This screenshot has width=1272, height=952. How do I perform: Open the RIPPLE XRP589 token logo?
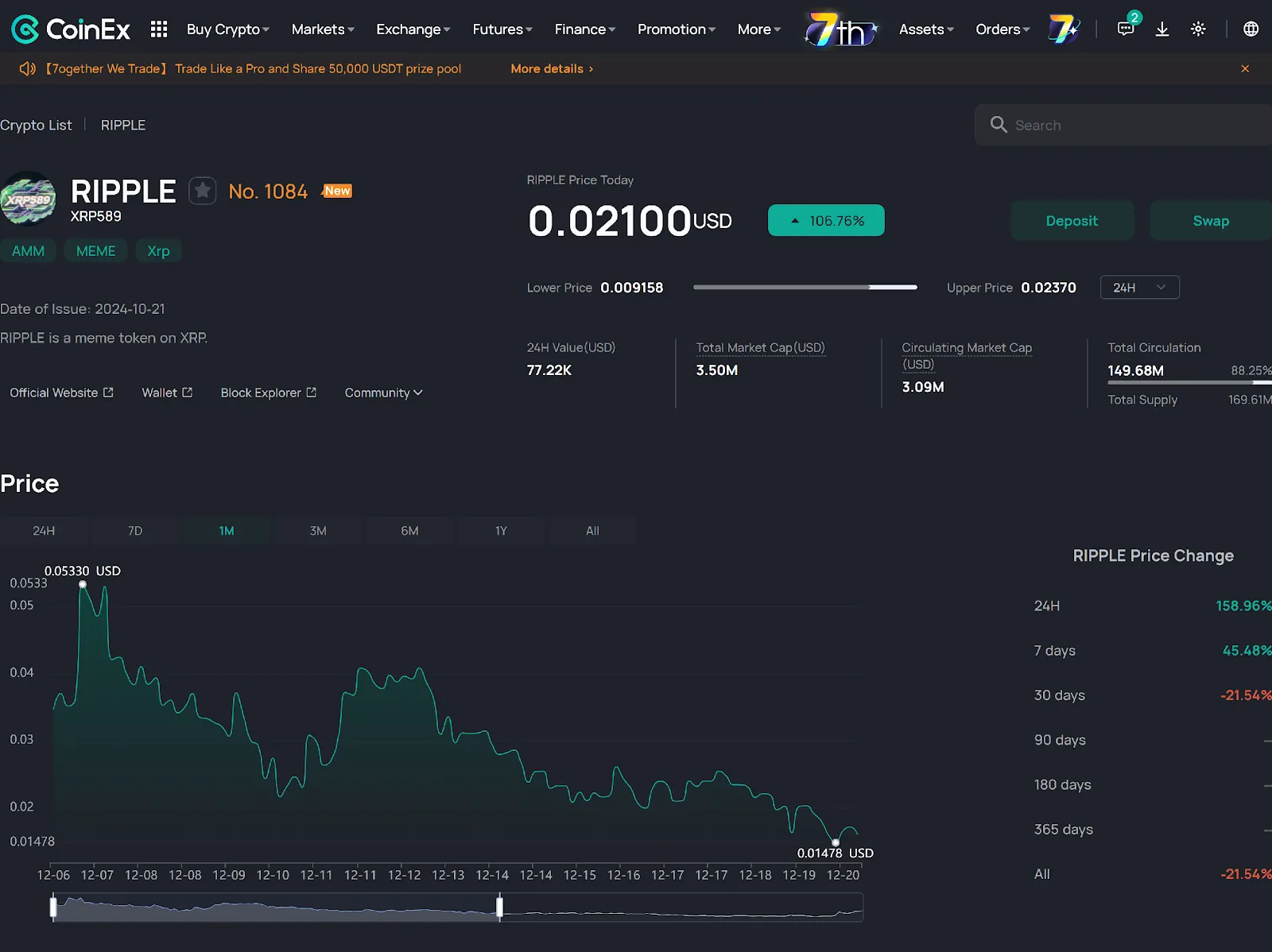click(28, 199)
